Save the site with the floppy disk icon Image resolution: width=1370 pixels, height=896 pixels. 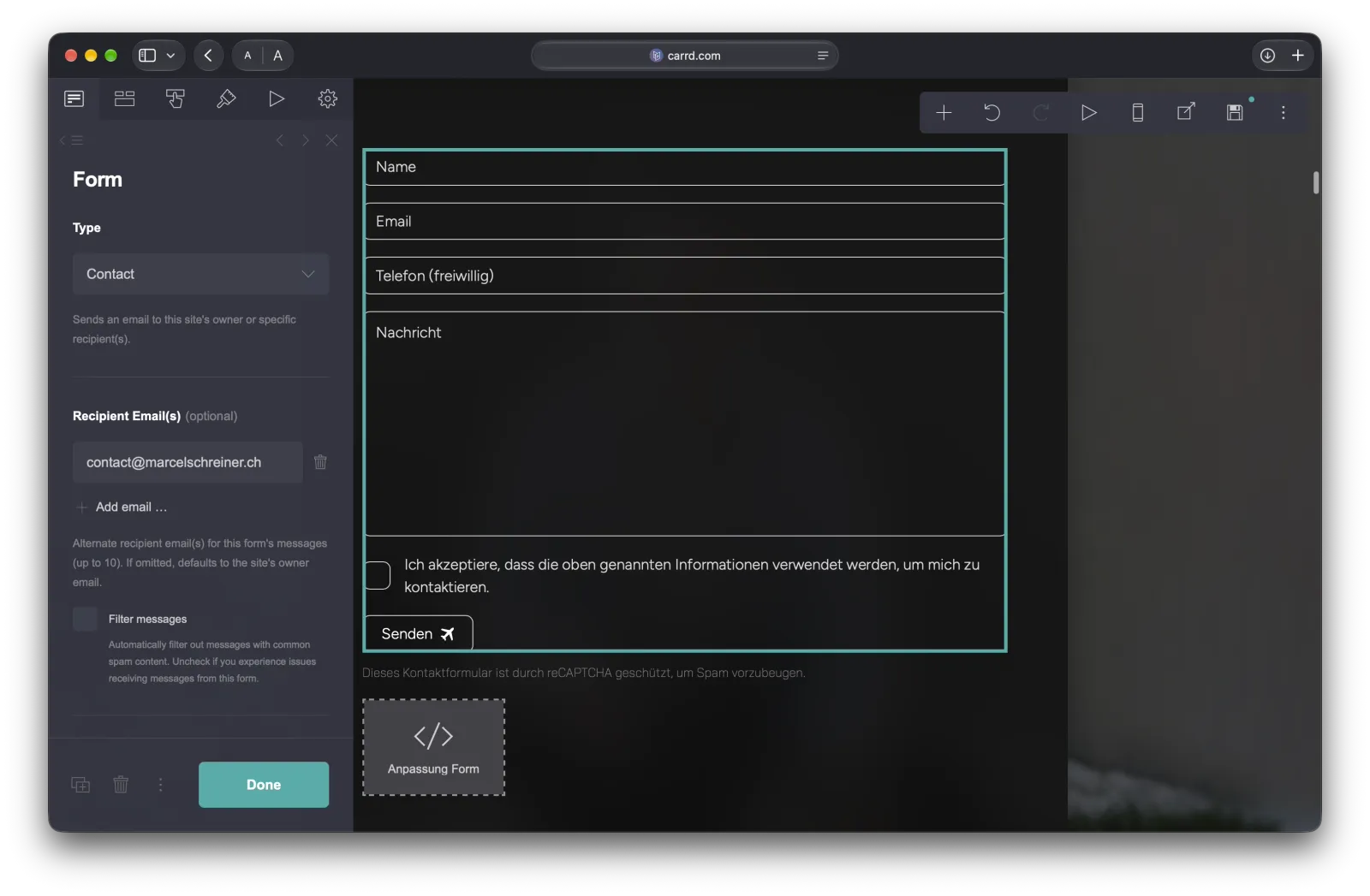click(x=1235, y=113)
